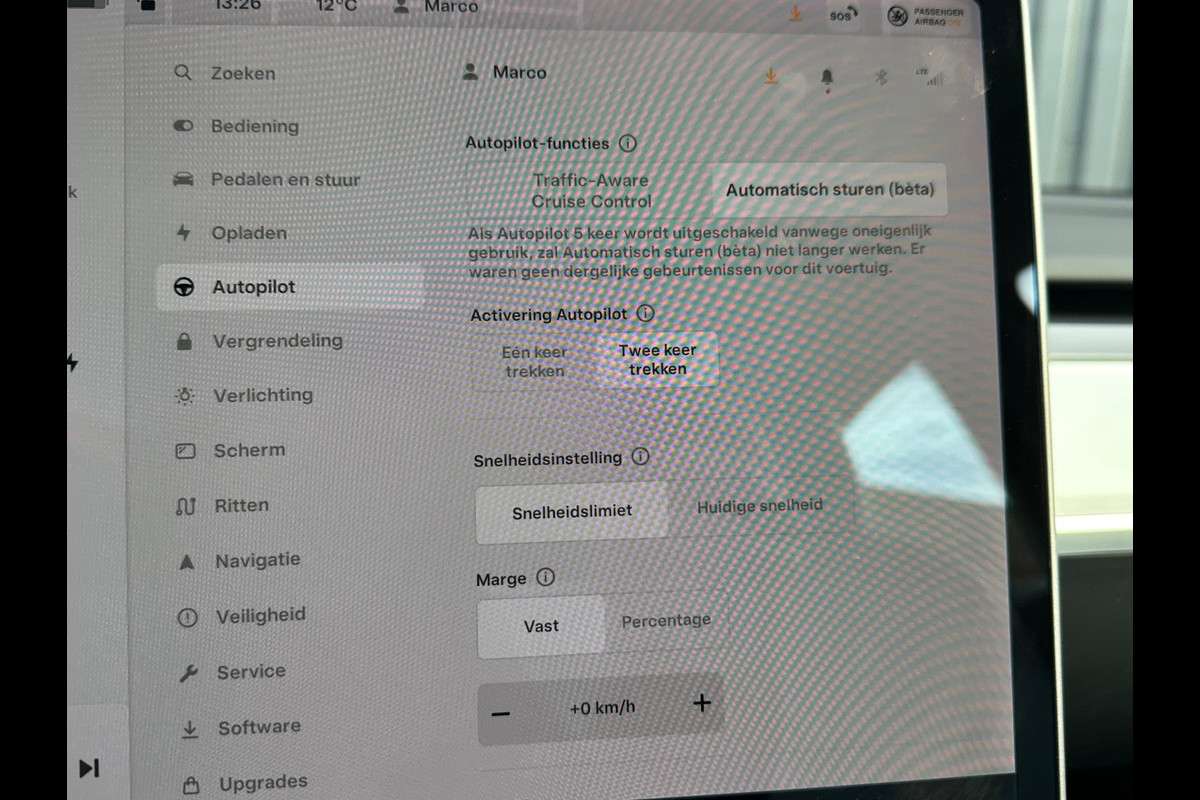Increase speed offset with plus button
Screen dimensions: 1200x800
click(702, 704)
